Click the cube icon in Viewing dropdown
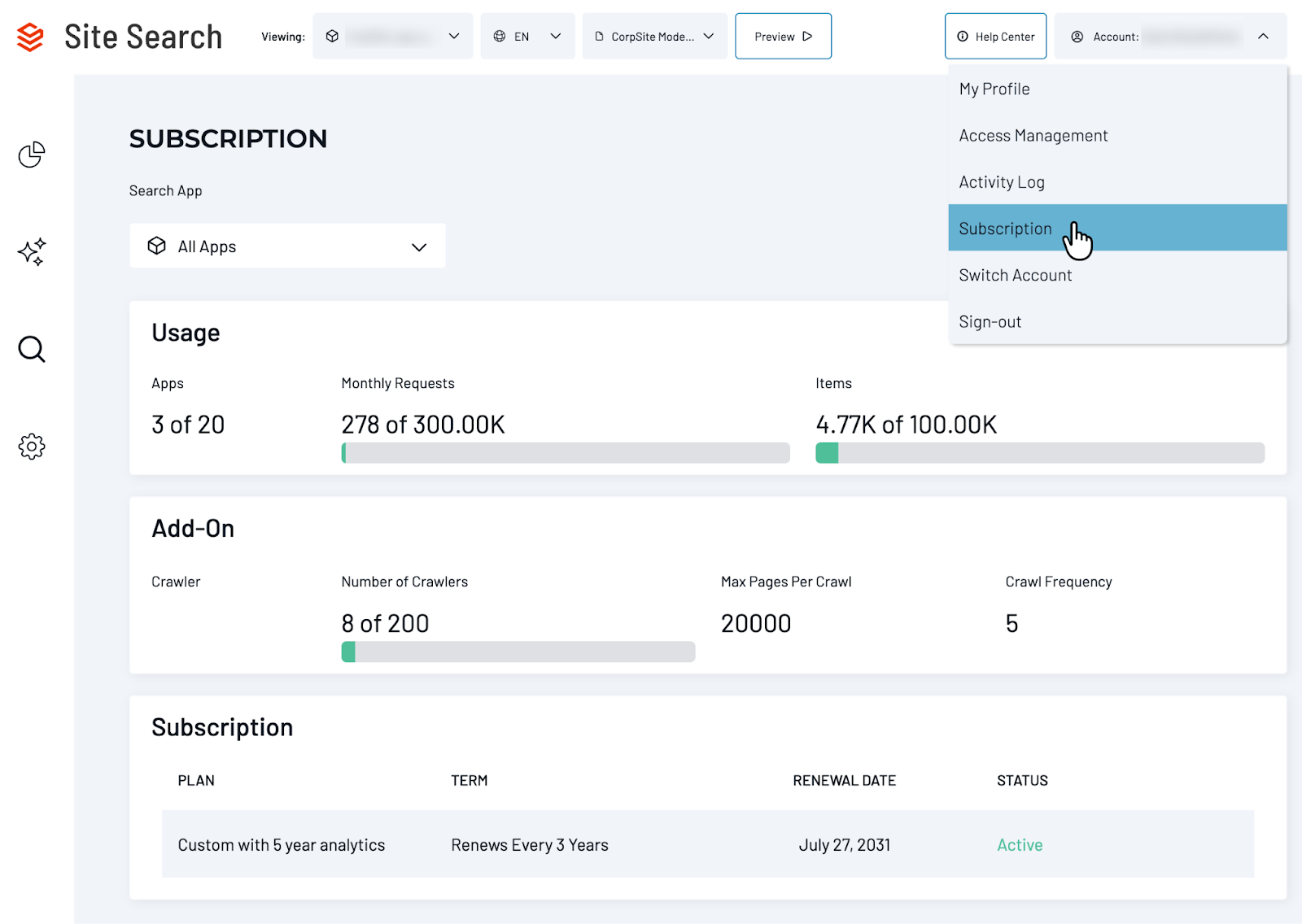This screenshot has width=1302, height=924. point(332,37)
